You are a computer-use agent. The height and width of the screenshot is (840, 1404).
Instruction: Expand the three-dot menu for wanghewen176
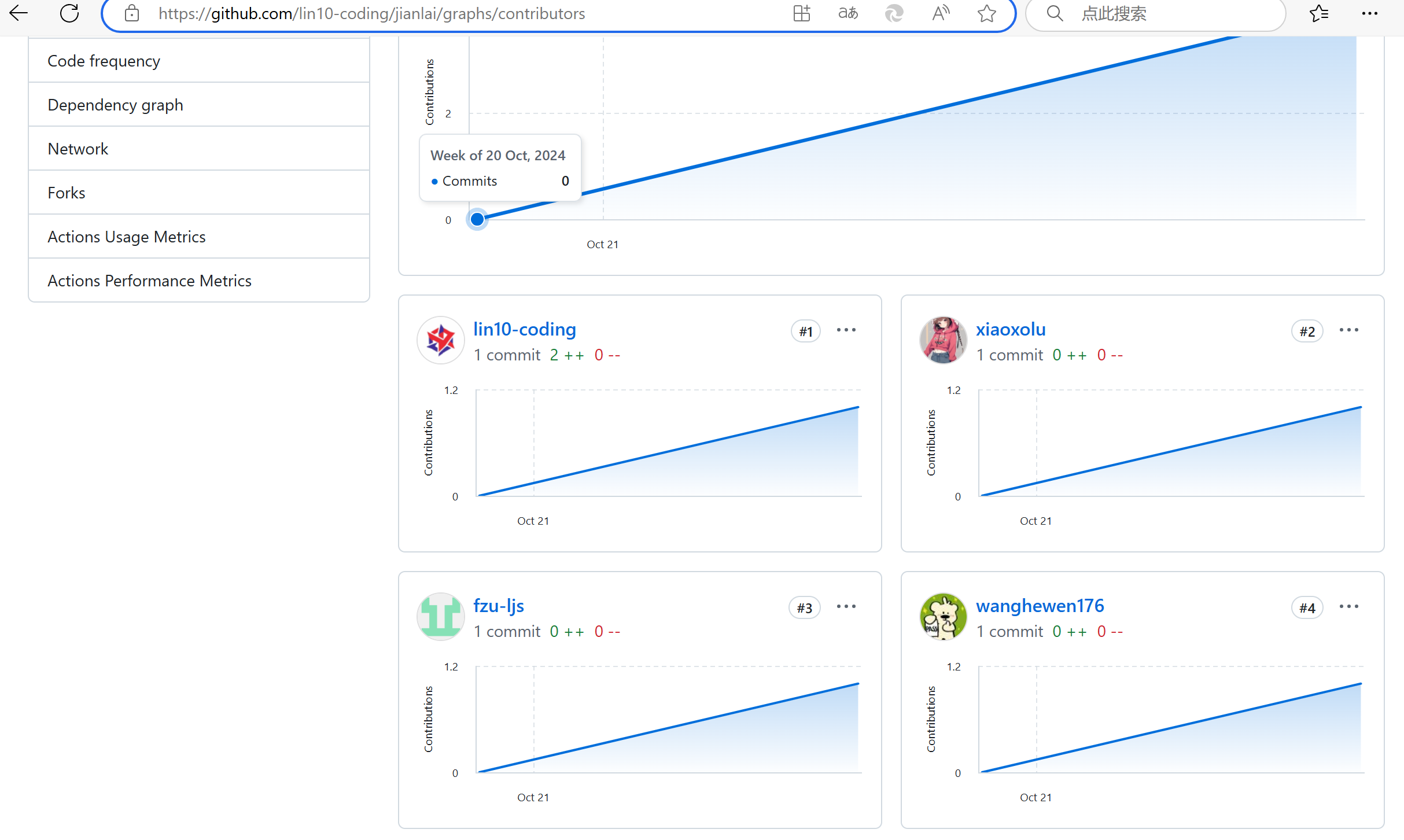pyautogui.click(x=1348, y=606)
